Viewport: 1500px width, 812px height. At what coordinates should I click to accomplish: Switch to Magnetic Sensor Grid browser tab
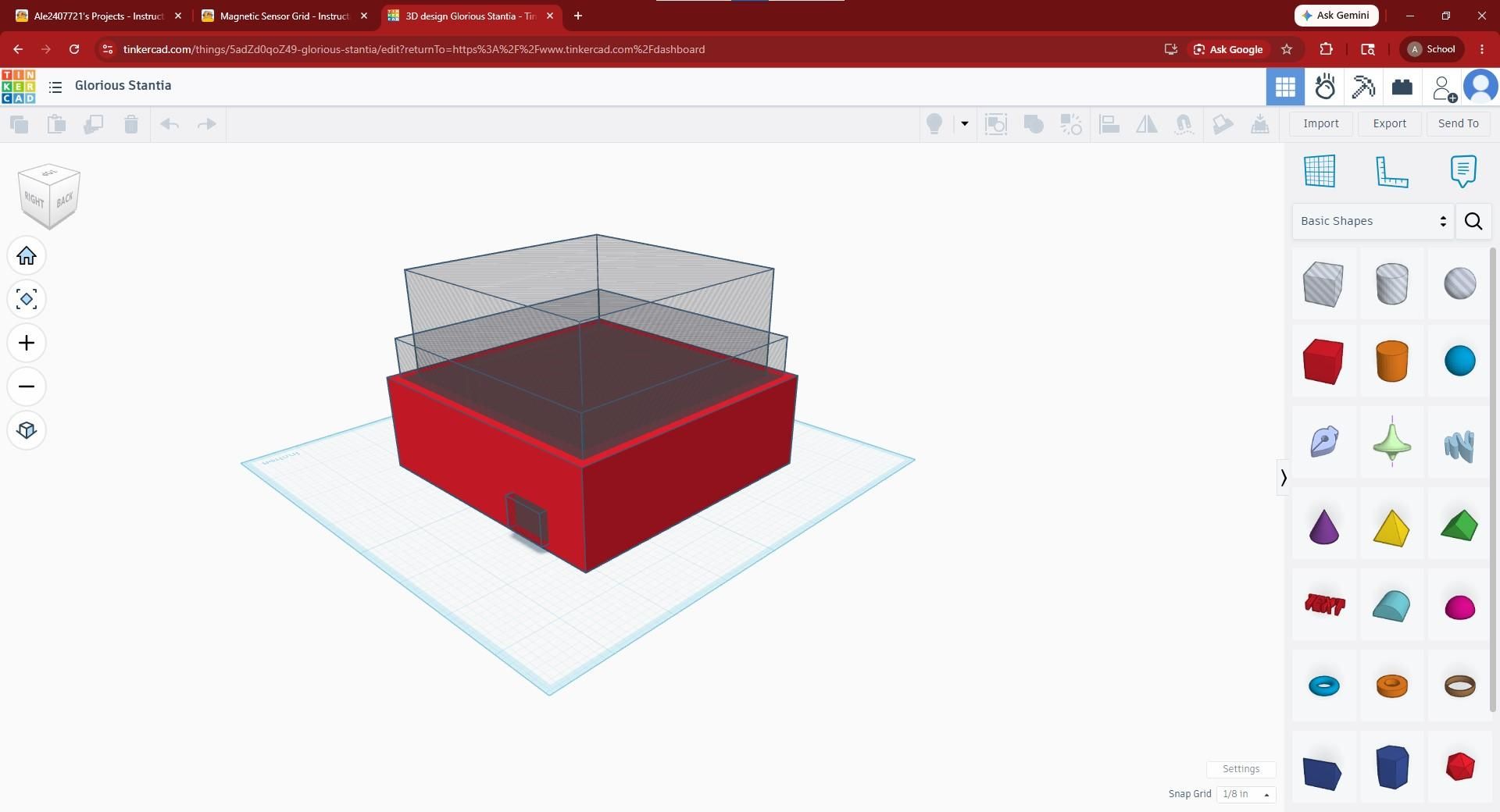point(285,16)
